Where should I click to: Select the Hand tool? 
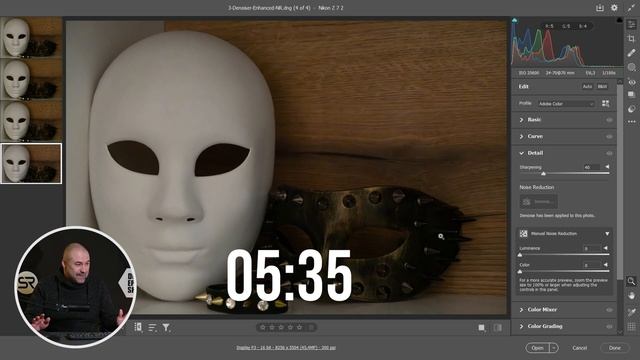[631, 296]
